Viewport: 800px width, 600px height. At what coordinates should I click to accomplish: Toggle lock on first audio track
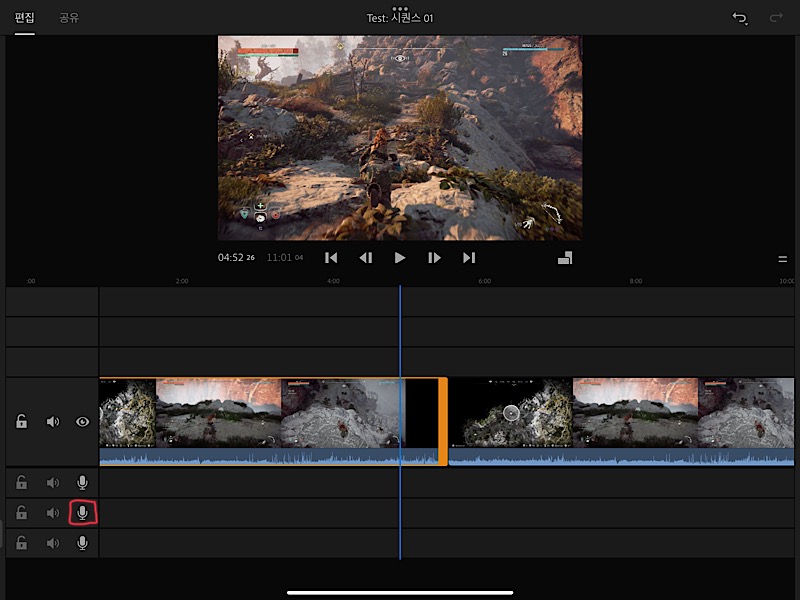pyautogui.click(x=21, y=482)
